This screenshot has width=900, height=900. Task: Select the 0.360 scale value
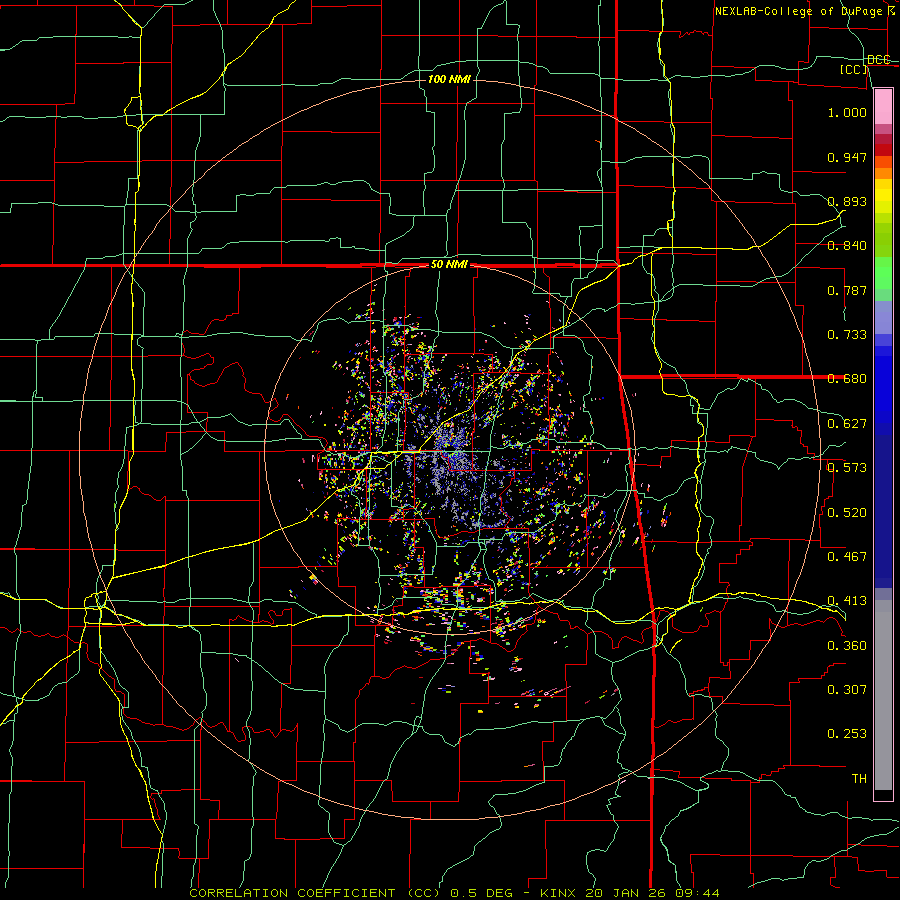pyautogui.click(x=847, y=646)
